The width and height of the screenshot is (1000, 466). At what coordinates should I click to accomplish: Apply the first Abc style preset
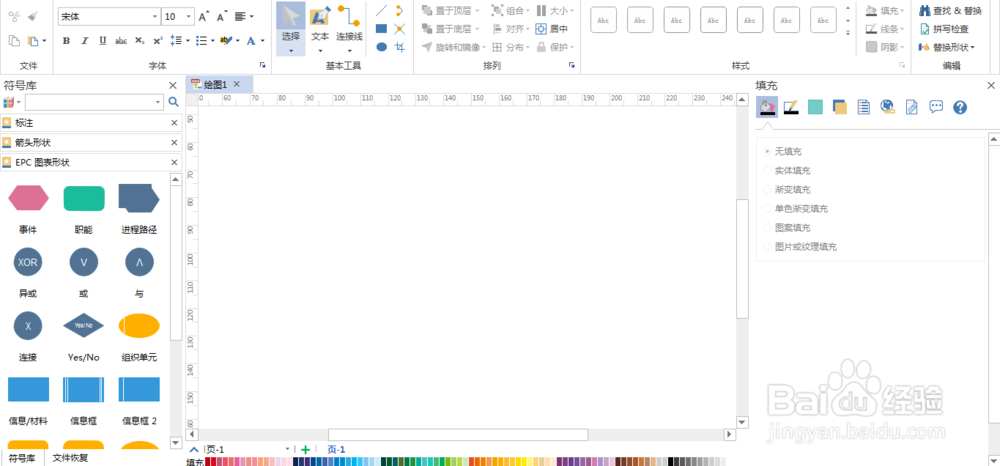point(603,20)
